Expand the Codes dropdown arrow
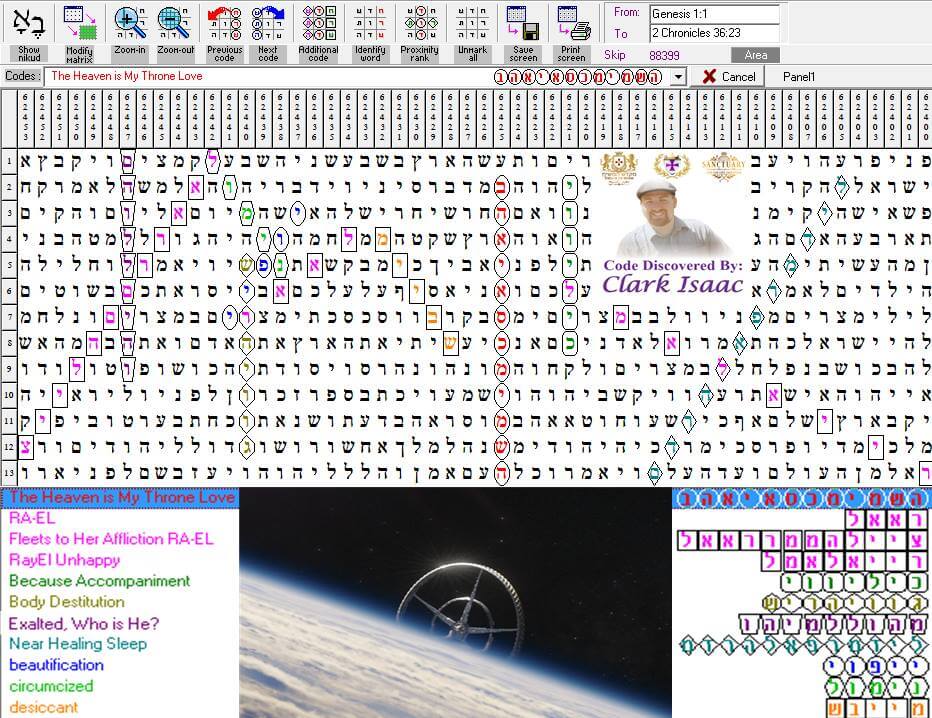 pyautogui.click(x=678, y=77)
